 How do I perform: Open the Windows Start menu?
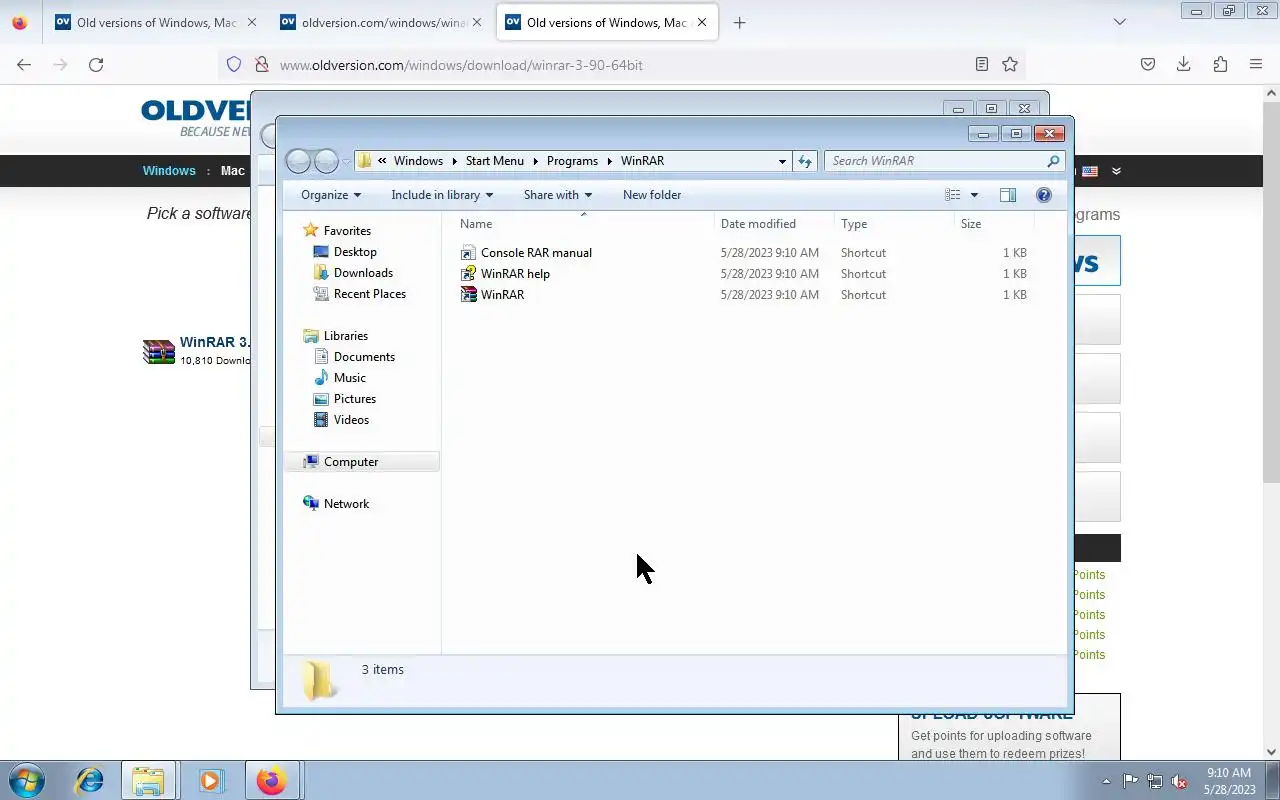click(25, 781)
